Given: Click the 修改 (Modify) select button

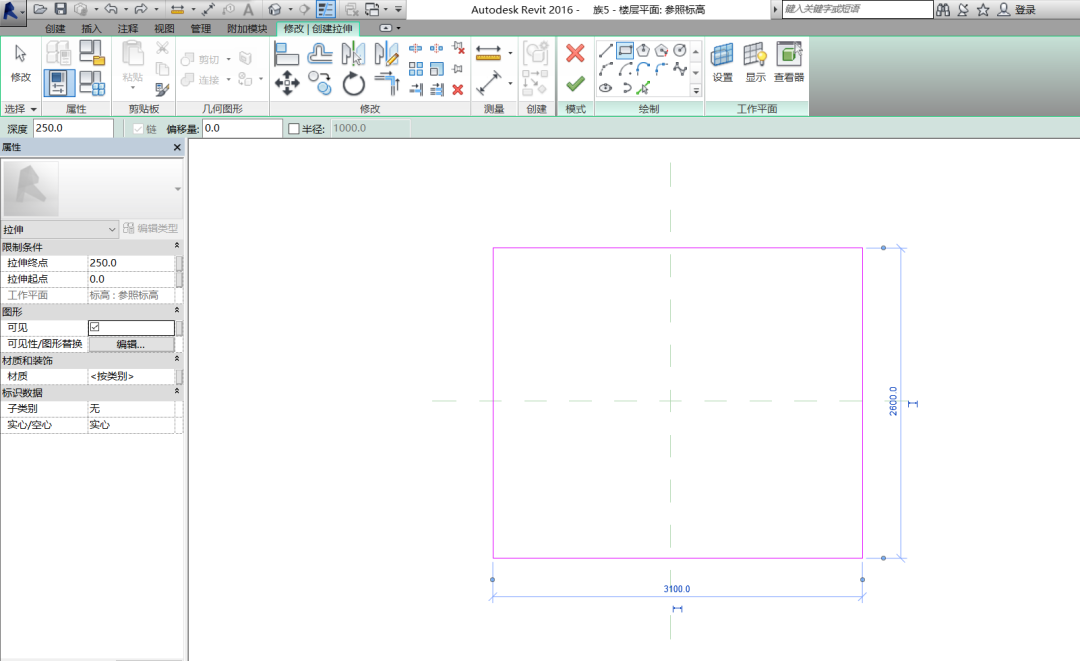Looking at the screenshot, I should click(x=21, y=62).
